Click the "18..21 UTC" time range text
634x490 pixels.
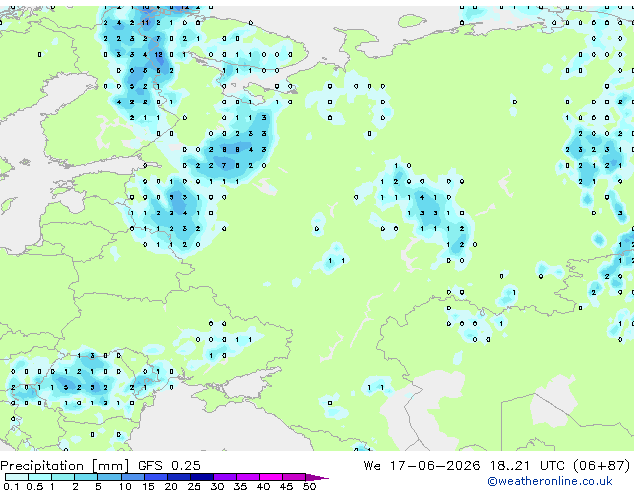tap(530, 466)
